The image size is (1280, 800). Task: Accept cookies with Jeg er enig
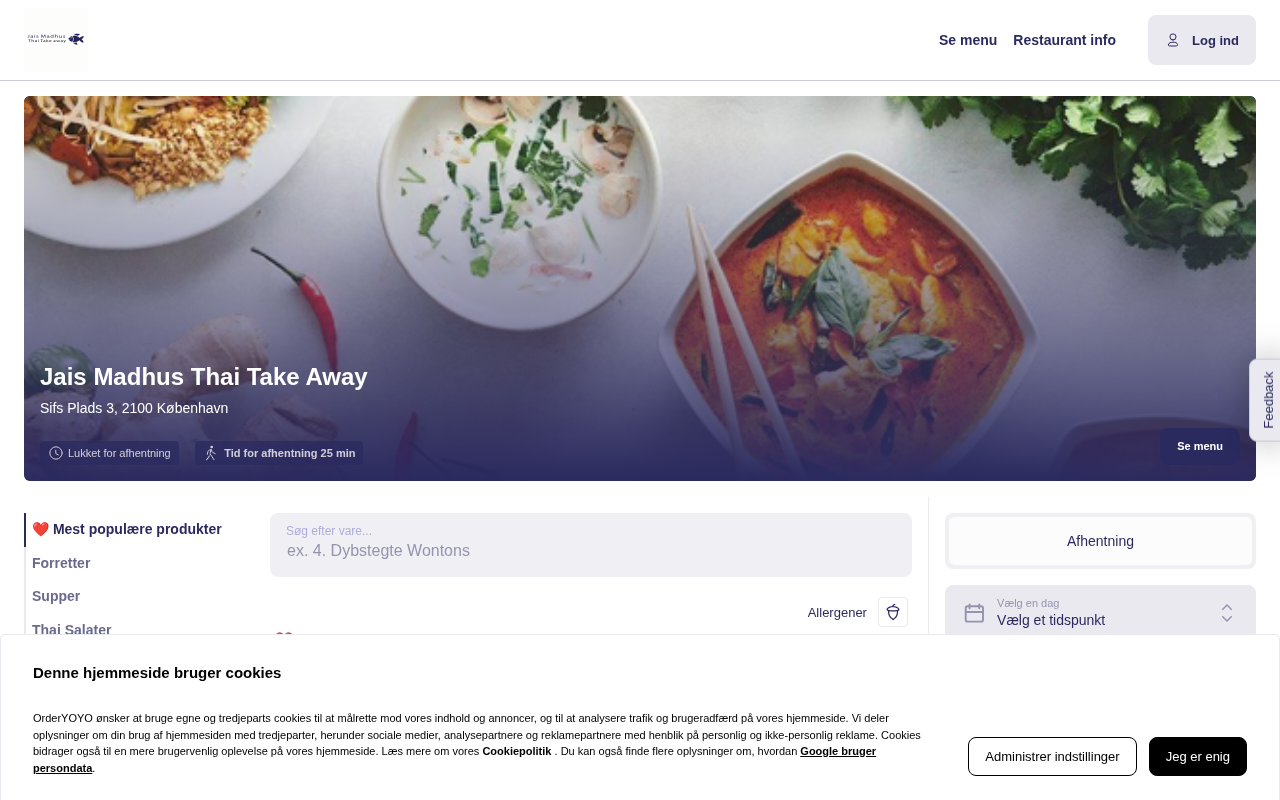1198,756
